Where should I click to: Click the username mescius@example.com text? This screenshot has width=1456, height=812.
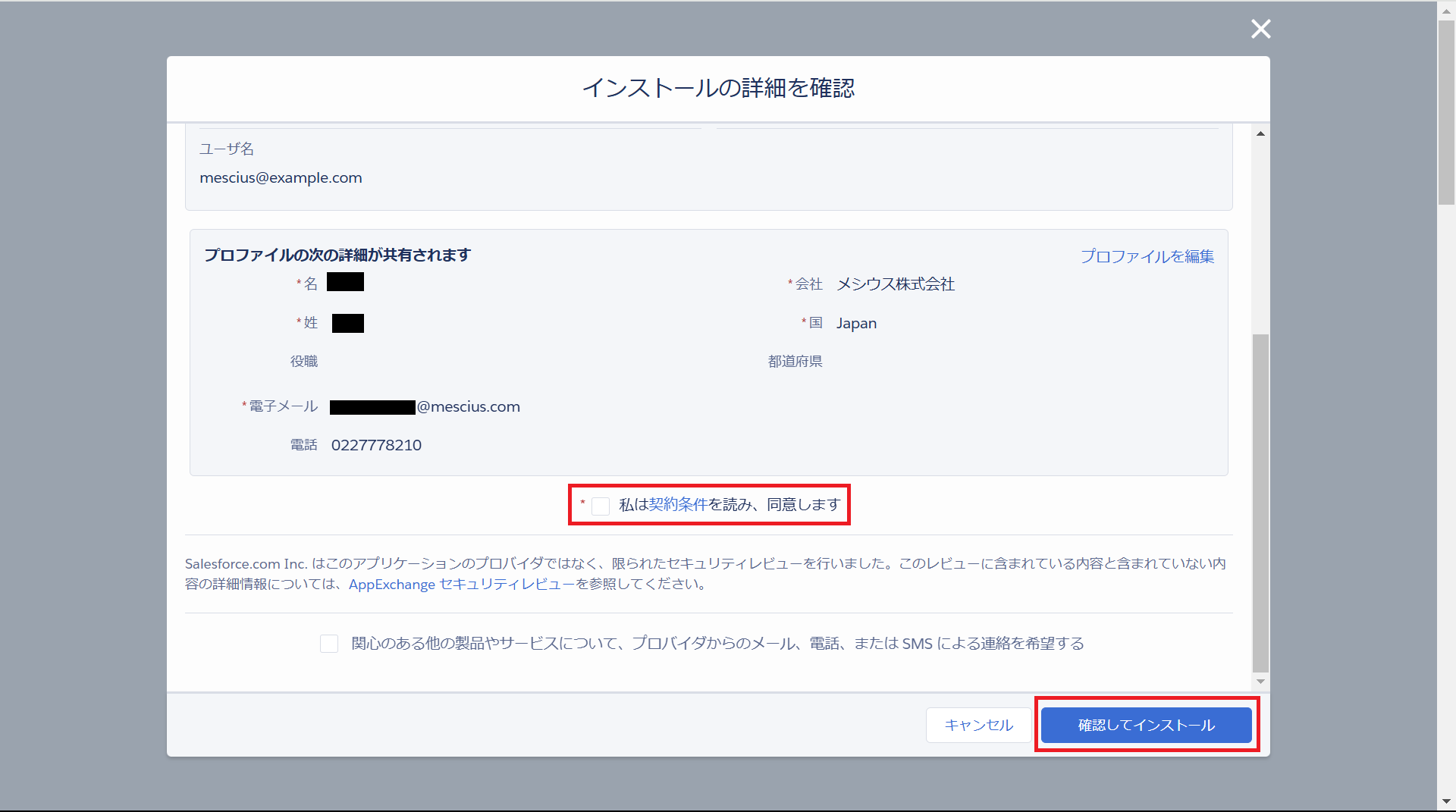coord(281,178)
